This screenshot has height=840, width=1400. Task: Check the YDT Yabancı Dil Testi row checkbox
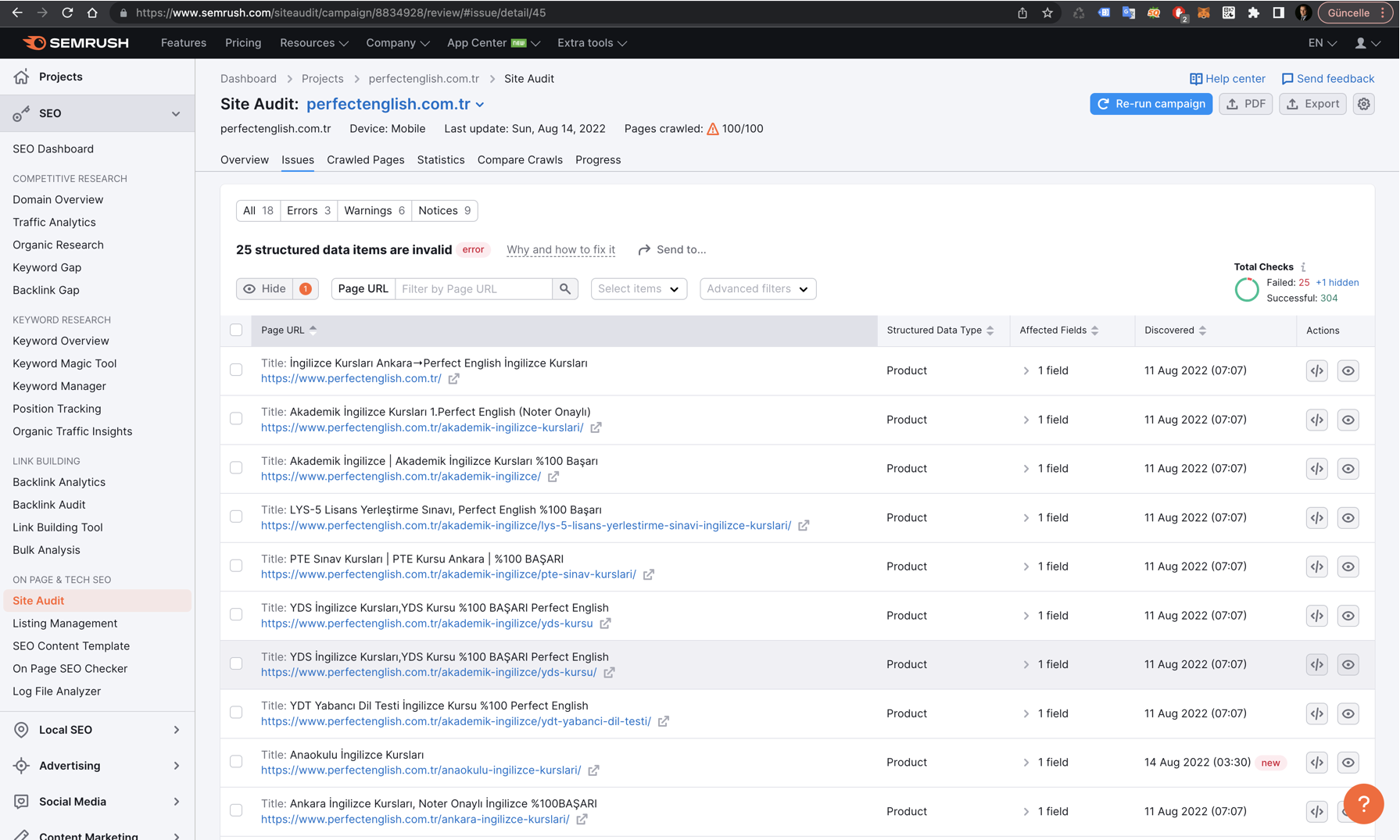point(236,713)
